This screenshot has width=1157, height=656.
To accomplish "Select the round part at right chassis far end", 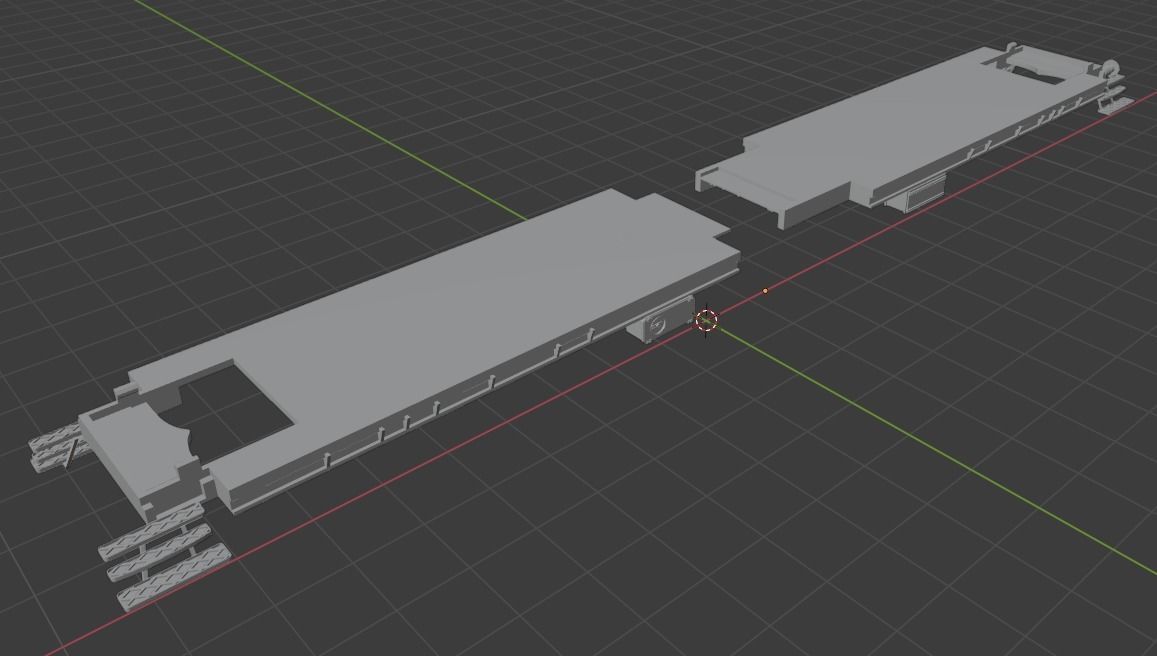I will tap(1109, 69).
